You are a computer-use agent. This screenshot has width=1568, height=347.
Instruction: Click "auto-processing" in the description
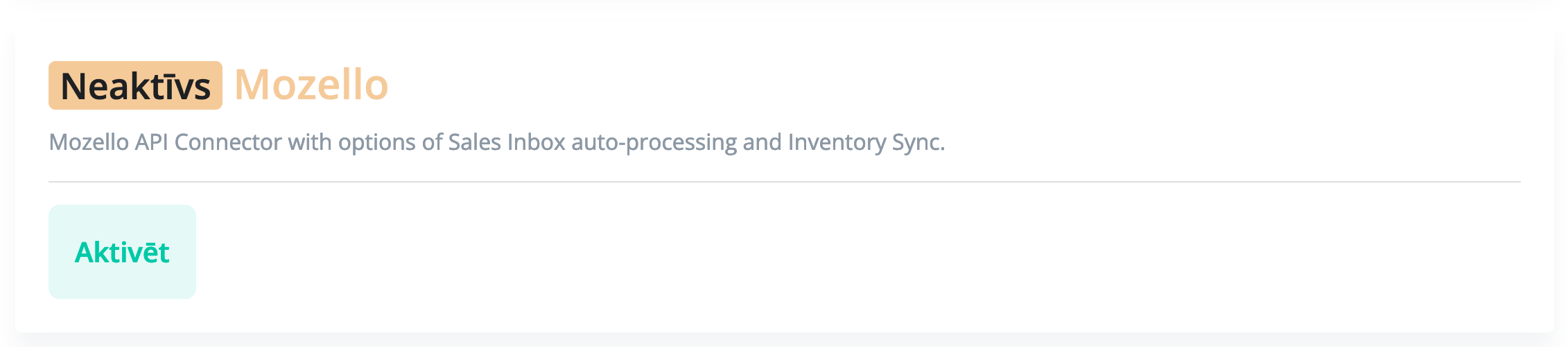(654, 142)
